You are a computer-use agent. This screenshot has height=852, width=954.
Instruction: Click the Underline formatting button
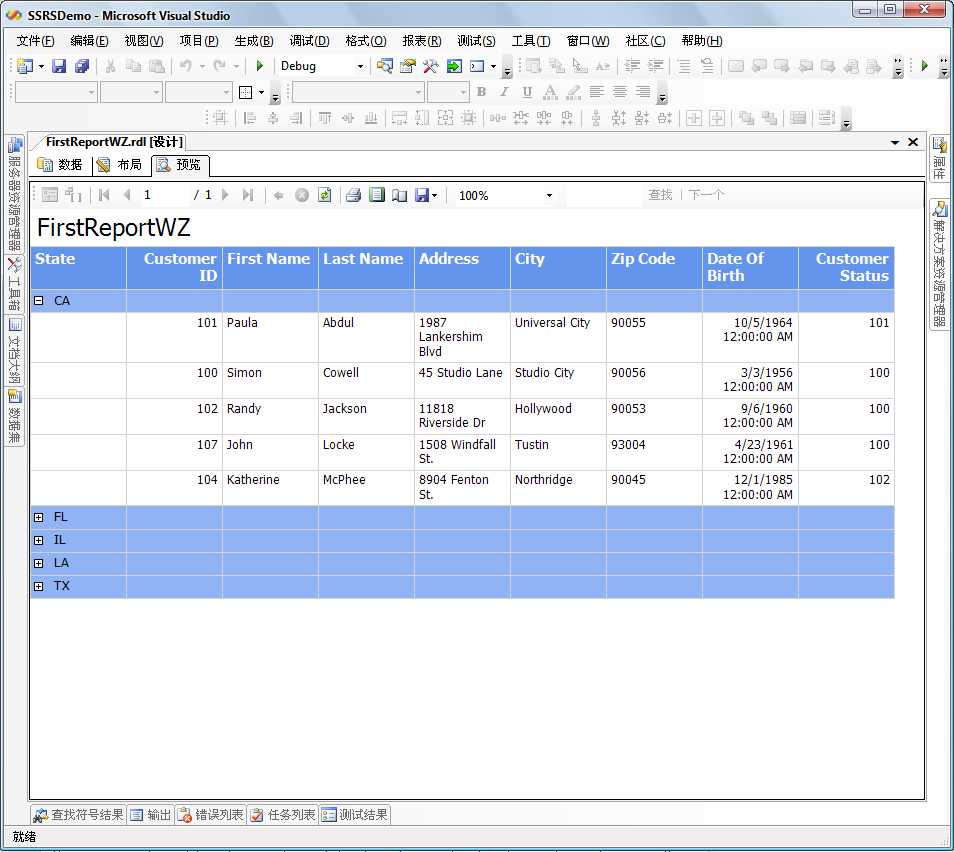(x=527, y=92)
